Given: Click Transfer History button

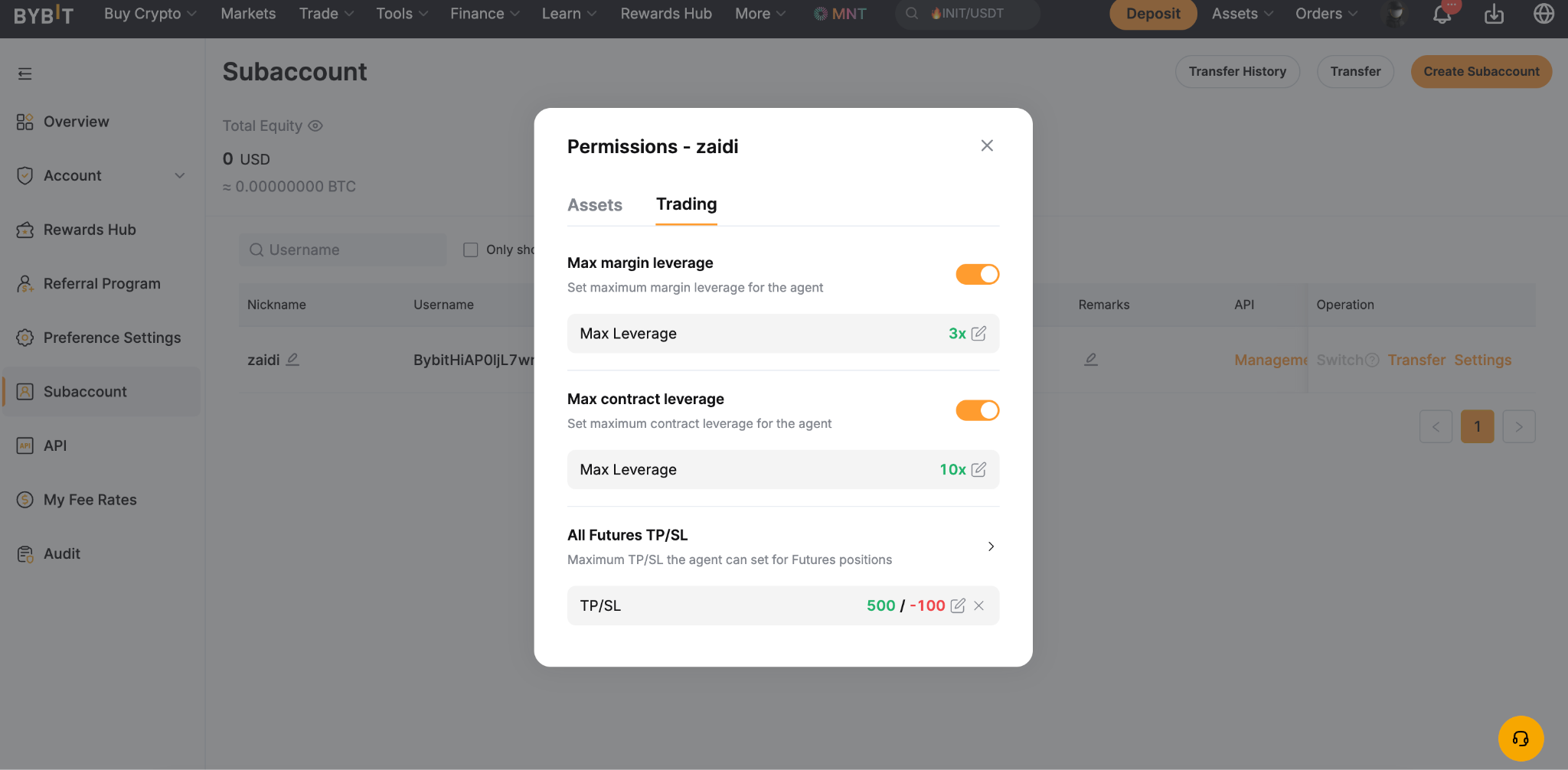Looking at the screenshot, I should tap(1237, 72).
